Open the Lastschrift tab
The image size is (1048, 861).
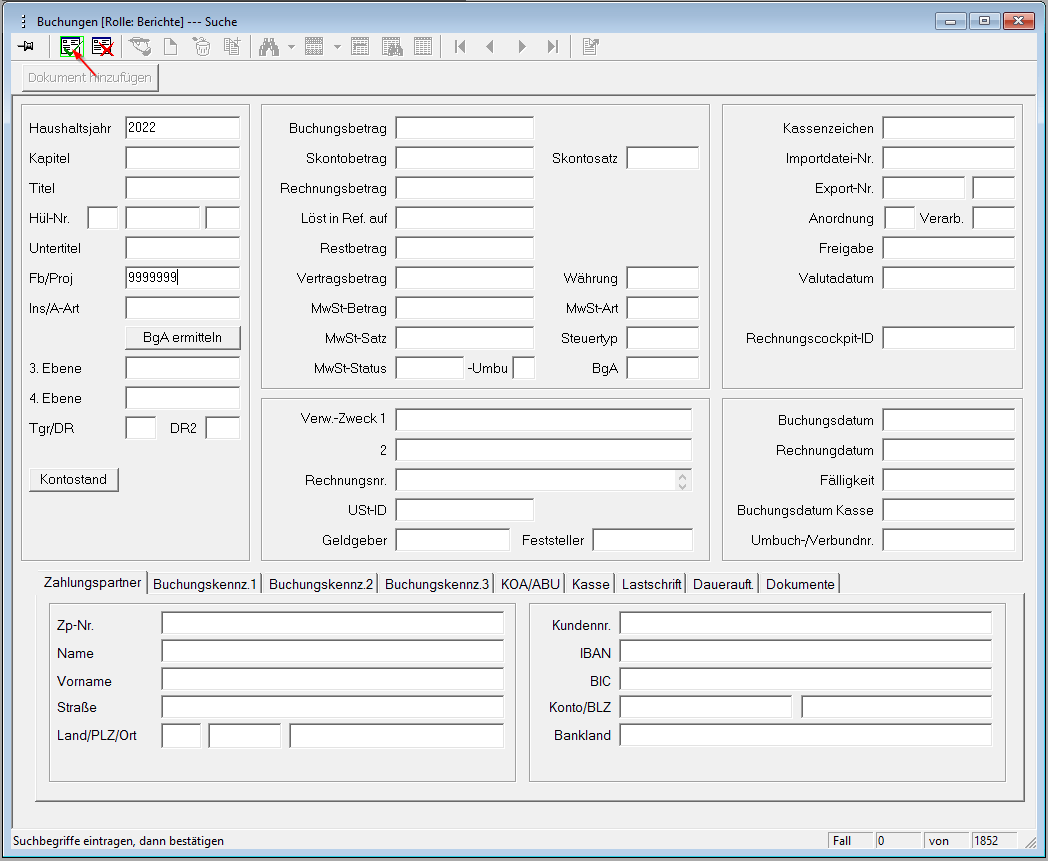tap(651, 584)
